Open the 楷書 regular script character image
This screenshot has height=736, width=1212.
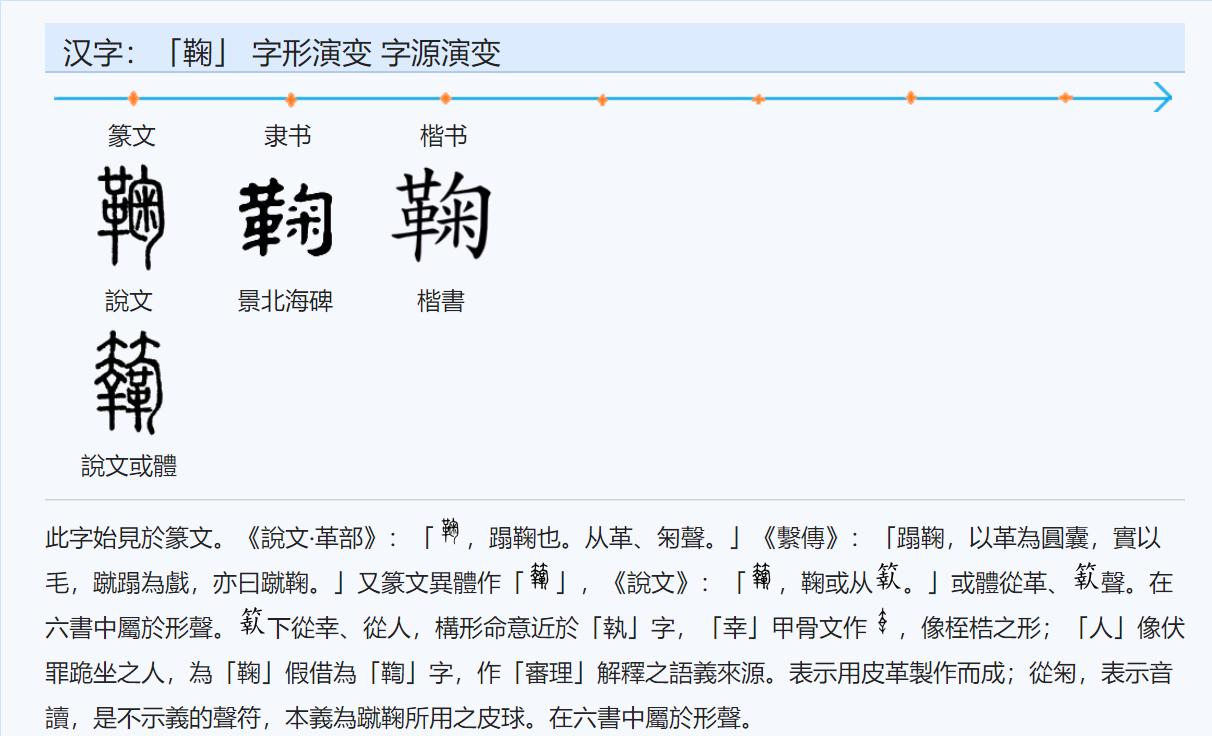click(x=441, y=214)
